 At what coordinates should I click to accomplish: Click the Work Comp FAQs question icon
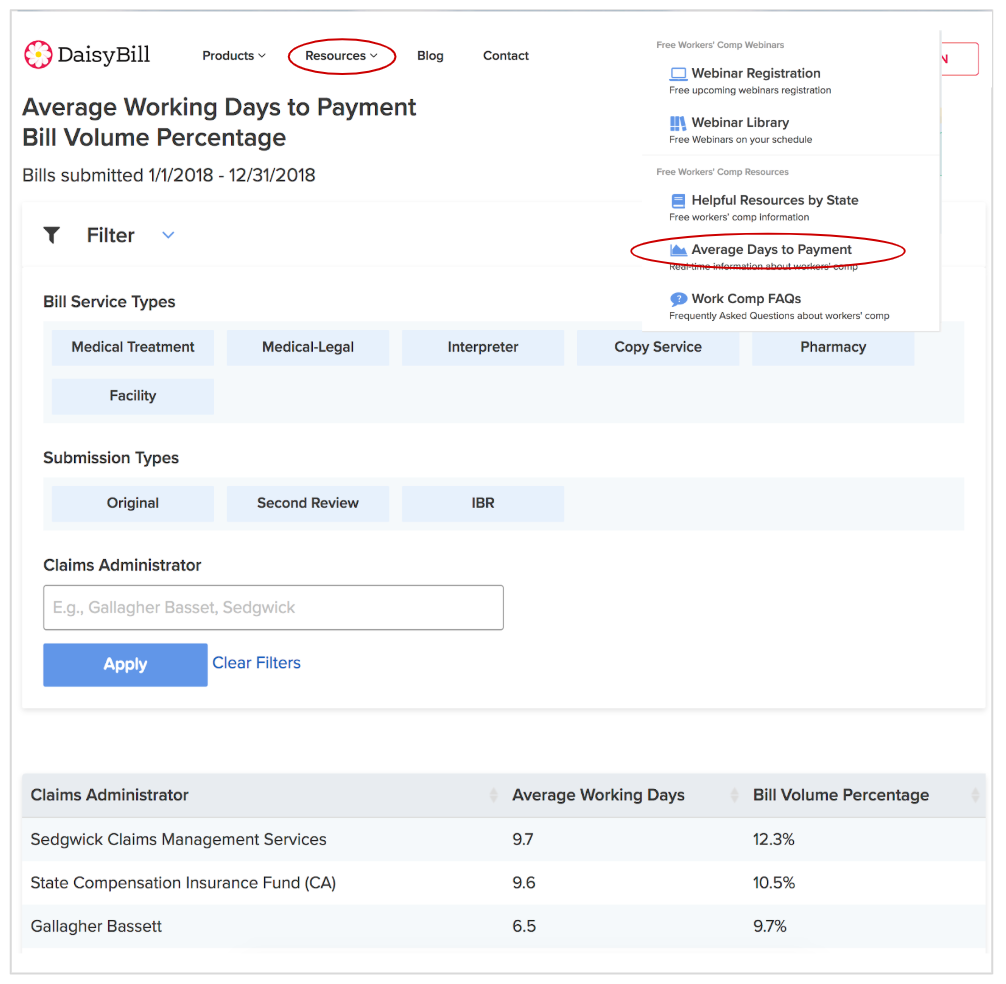(678, 299)
